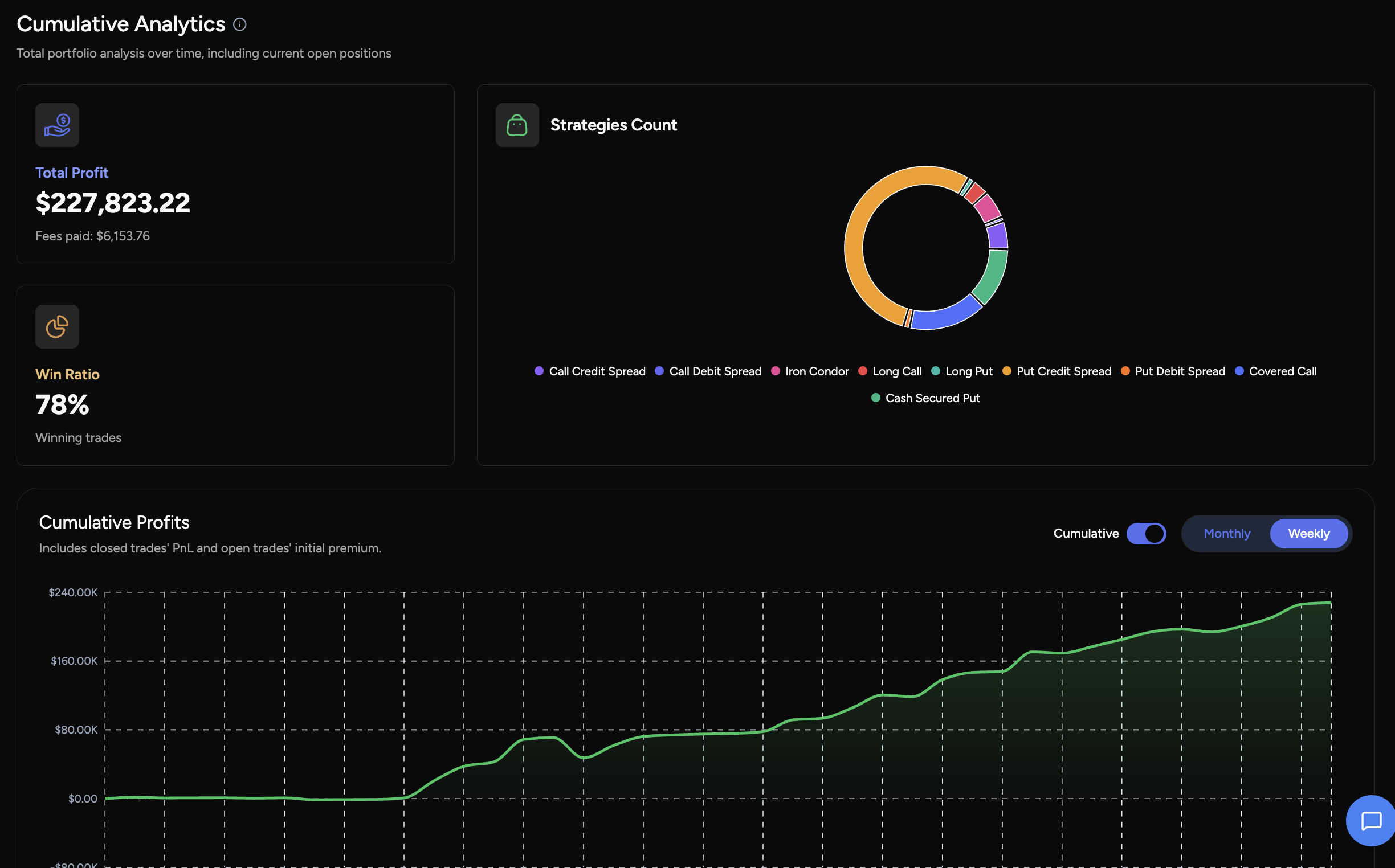The width and height of the screenshot is (1395, 868).
Task: Select the Weekly tab
Action: coord(1309,533)
